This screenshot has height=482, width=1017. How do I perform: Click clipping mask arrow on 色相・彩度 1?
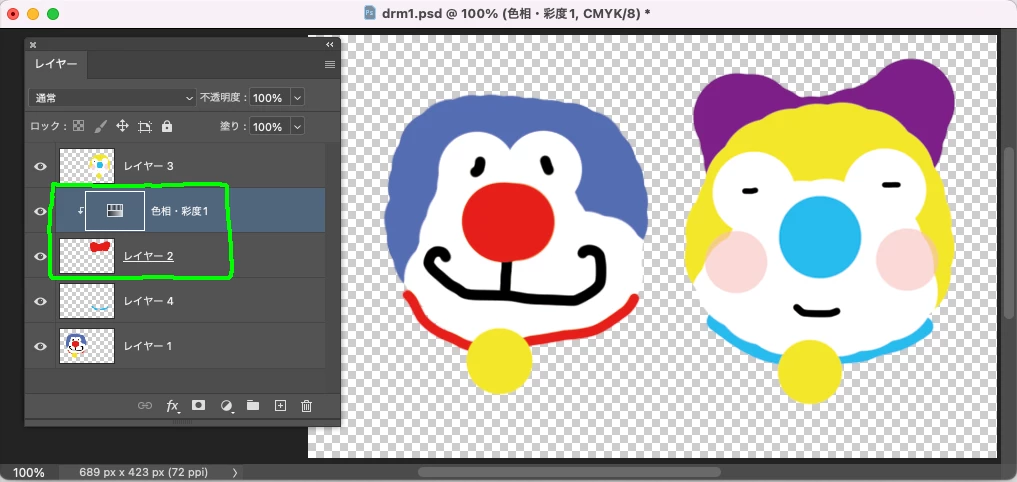coord(80,211)
